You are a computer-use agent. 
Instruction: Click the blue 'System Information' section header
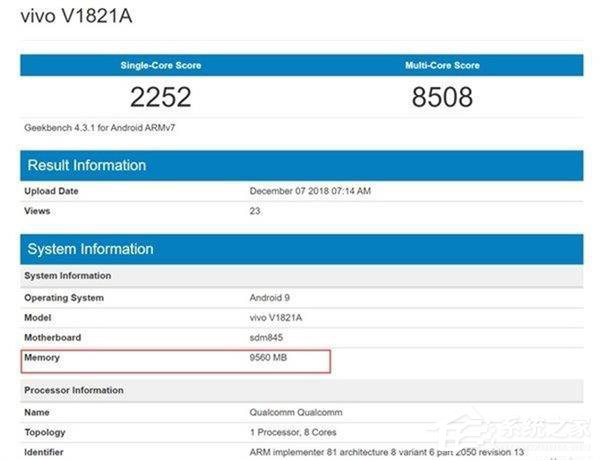coord(302,249)
